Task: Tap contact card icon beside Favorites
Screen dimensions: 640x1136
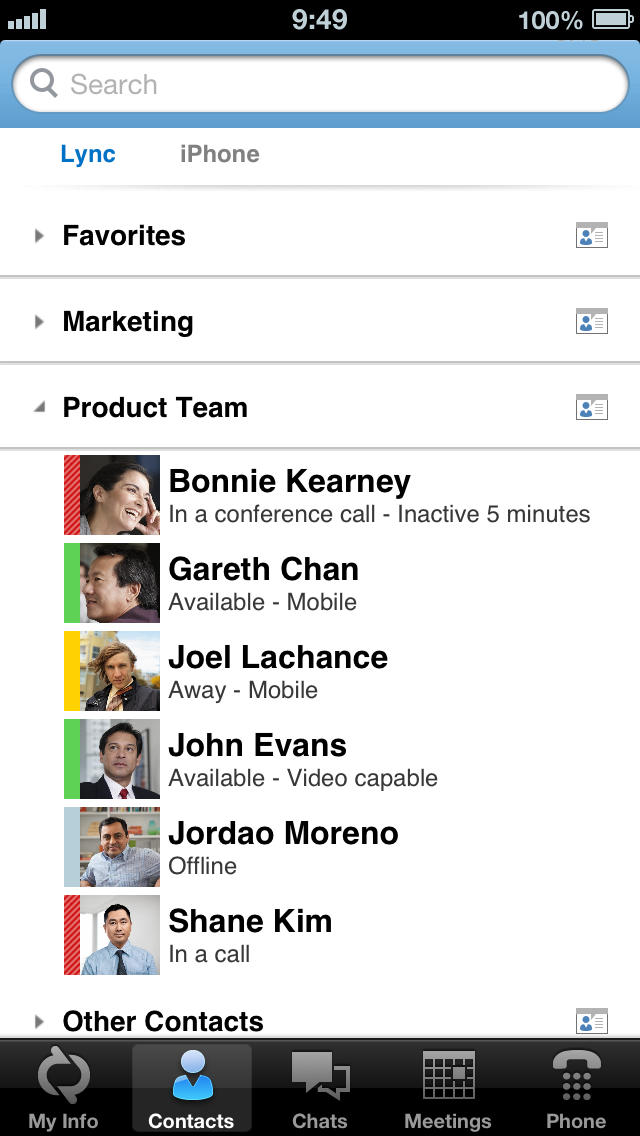Action: click(592, 236)
